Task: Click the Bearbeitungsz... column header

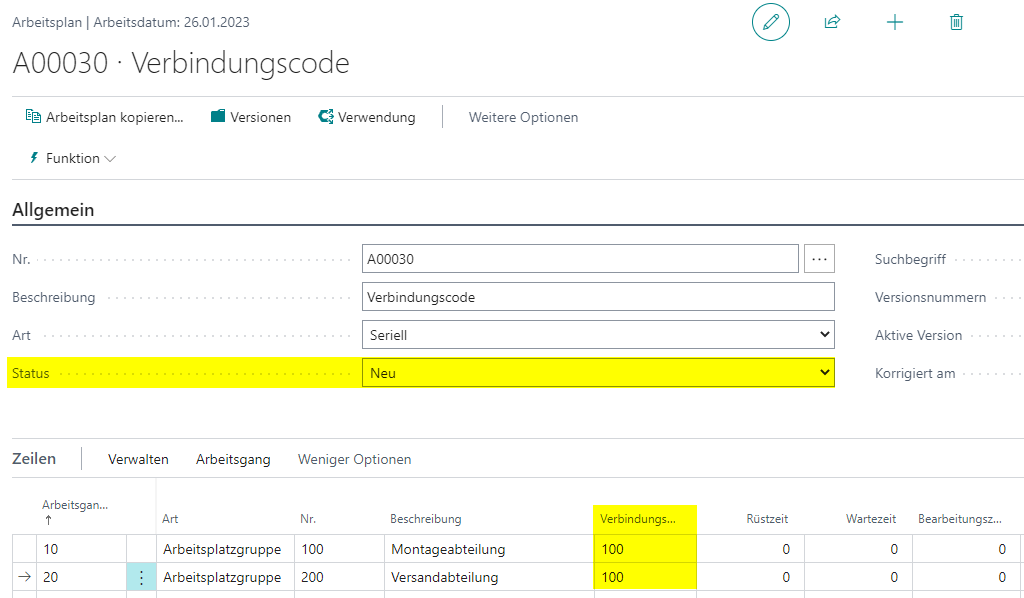Action: 959,519
